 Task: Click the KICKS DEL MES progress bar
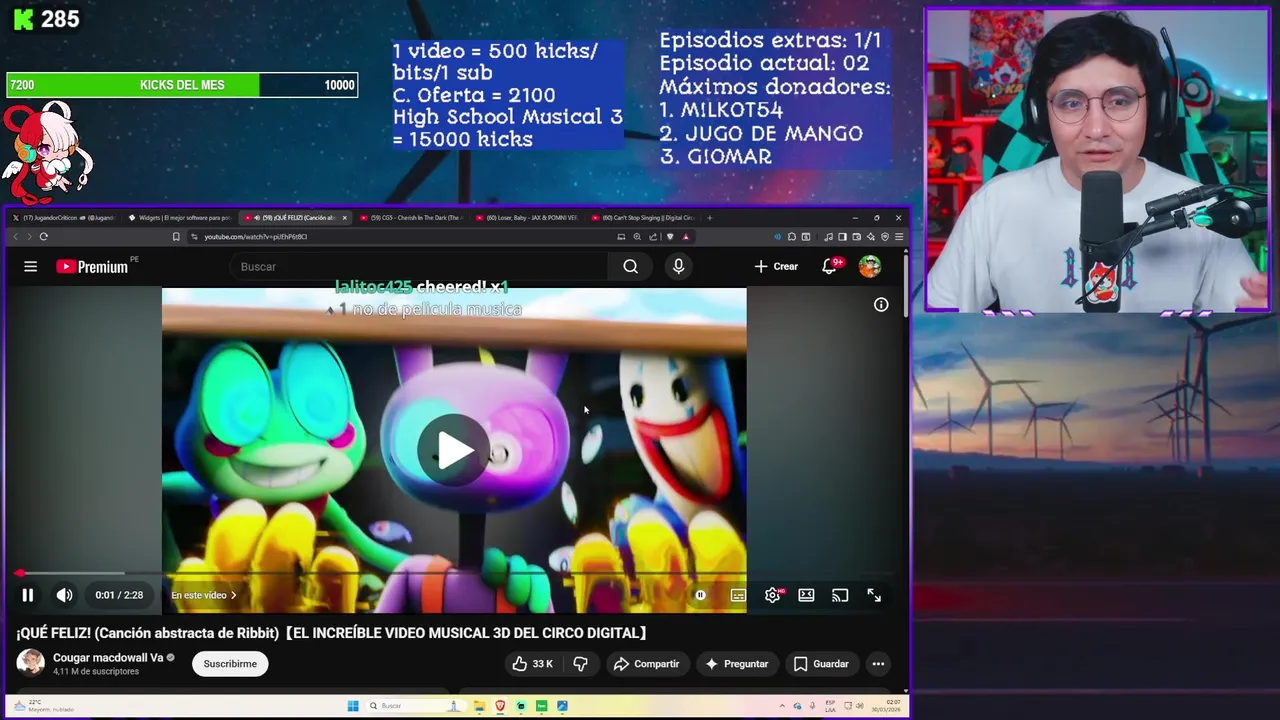coord(181,85)
